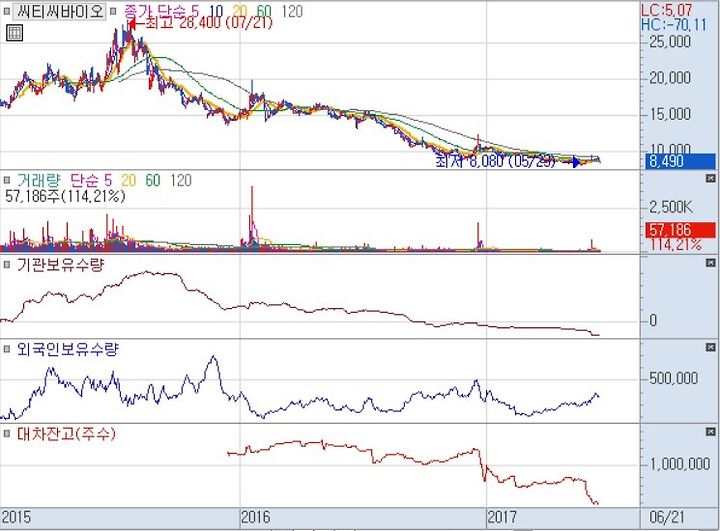The height and width of the screenshot is (531, 720).
Task: Select volume 단순 5 moving average label
Action: [91, 180]
